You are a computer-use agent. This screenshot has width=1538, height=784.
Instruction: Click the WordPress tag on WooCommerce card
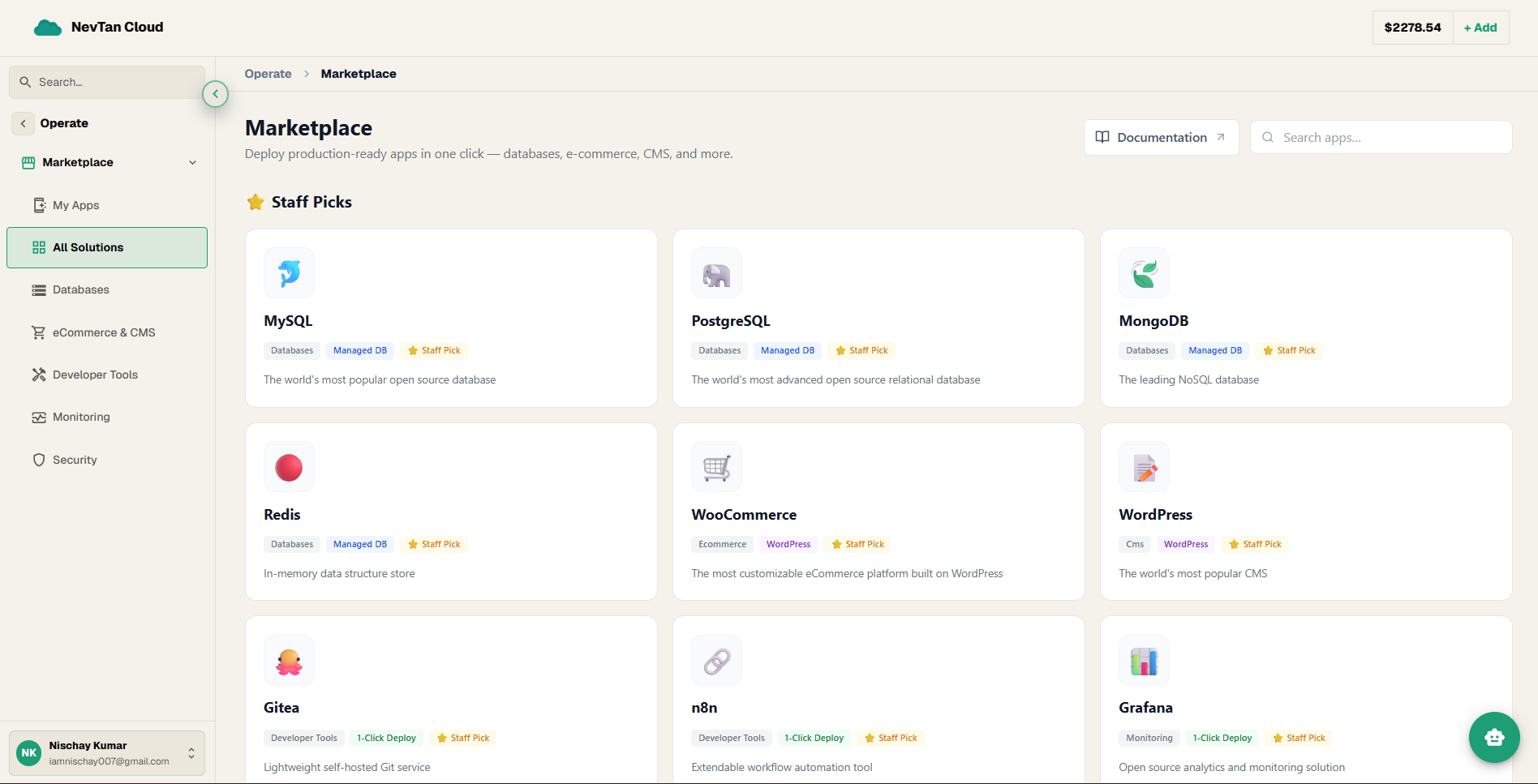click(788, 544)
